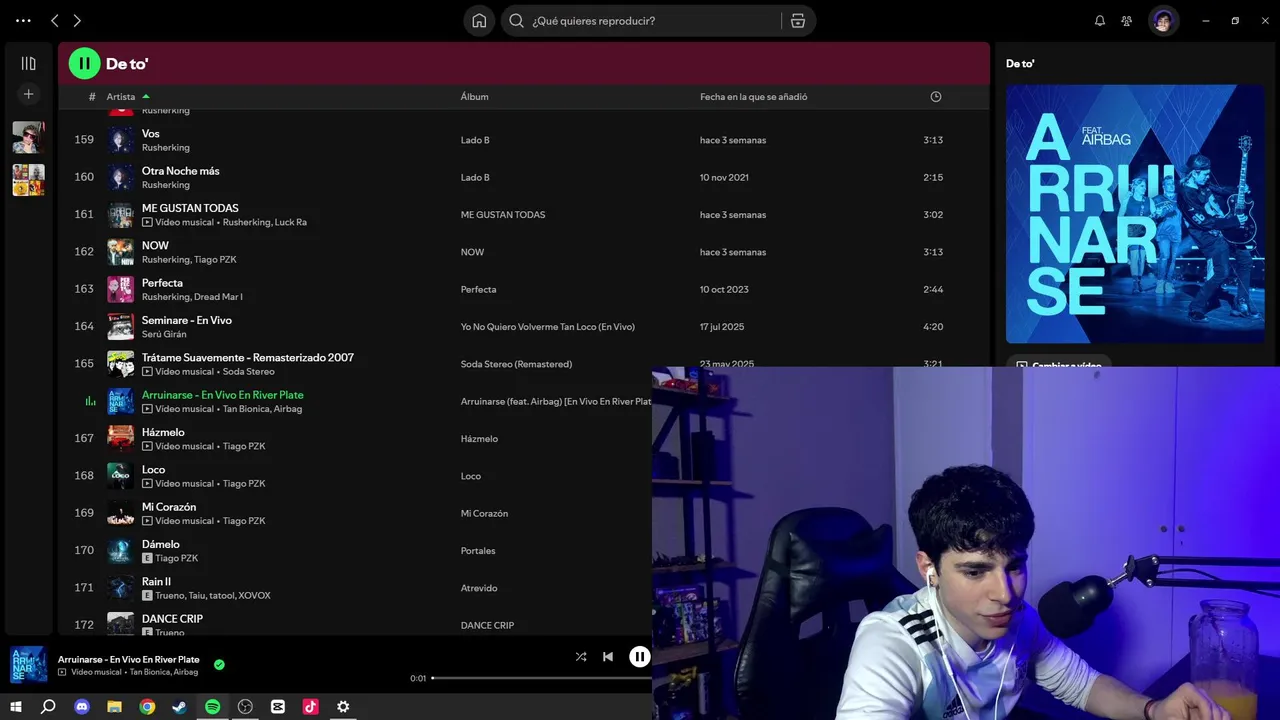Sort by the Álbum column header
Screen dimensions: 1280x720
coord(474,97)
